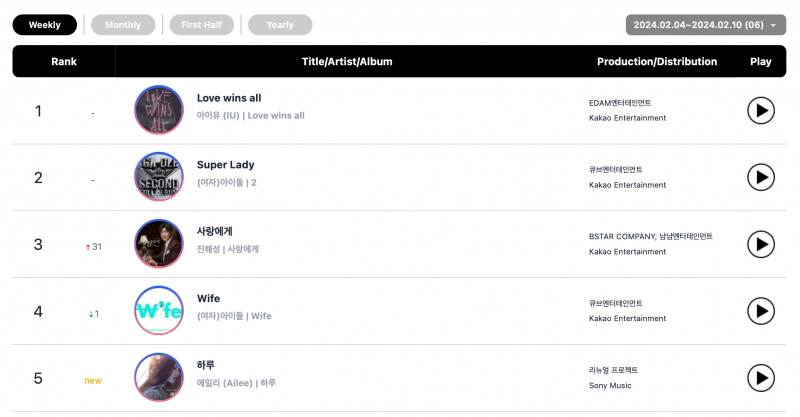Open the 사랑에게 album cover thumbnail
Screen dimensions: 800x417
click(159, 243)
